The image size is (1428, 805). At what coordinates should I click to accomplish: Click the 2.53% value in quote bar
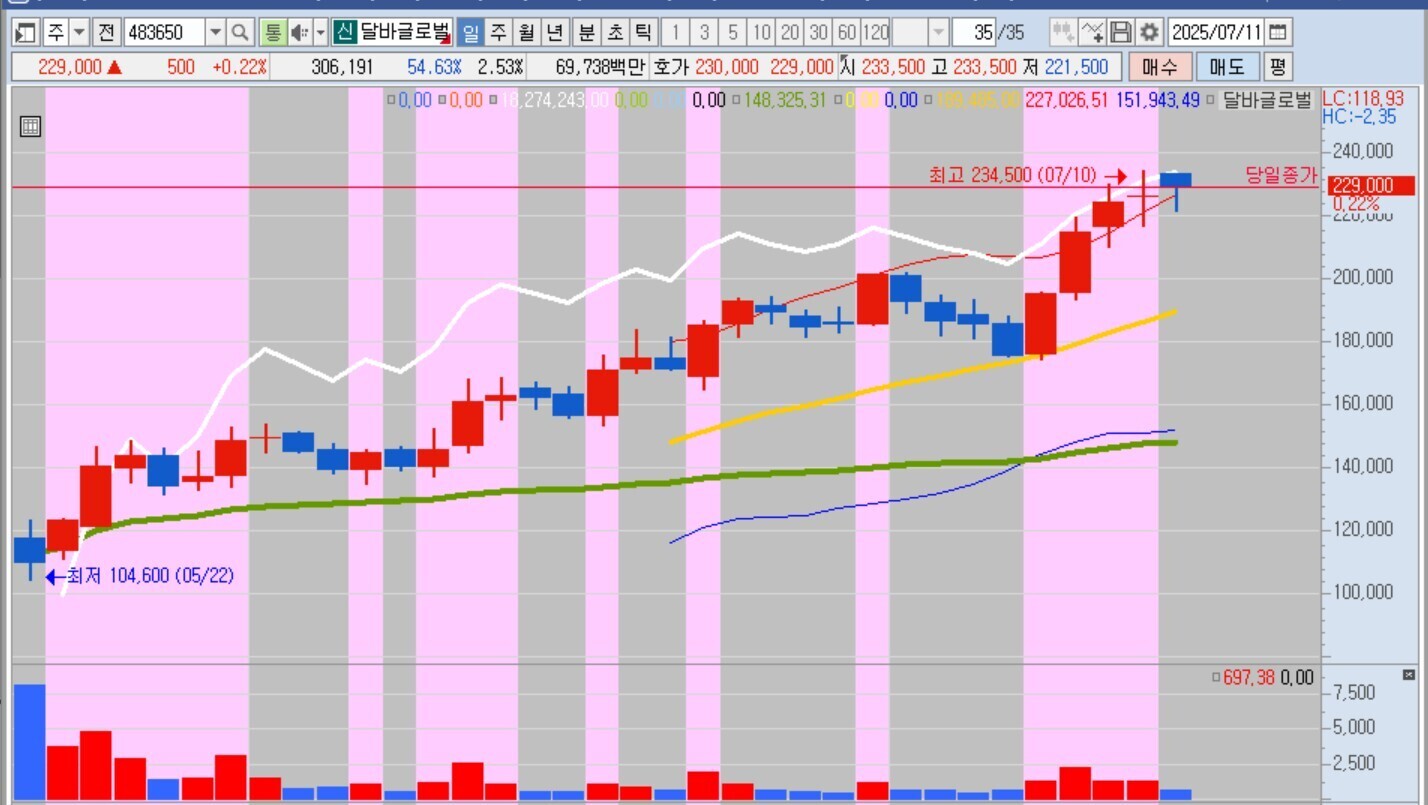(501, 67)
